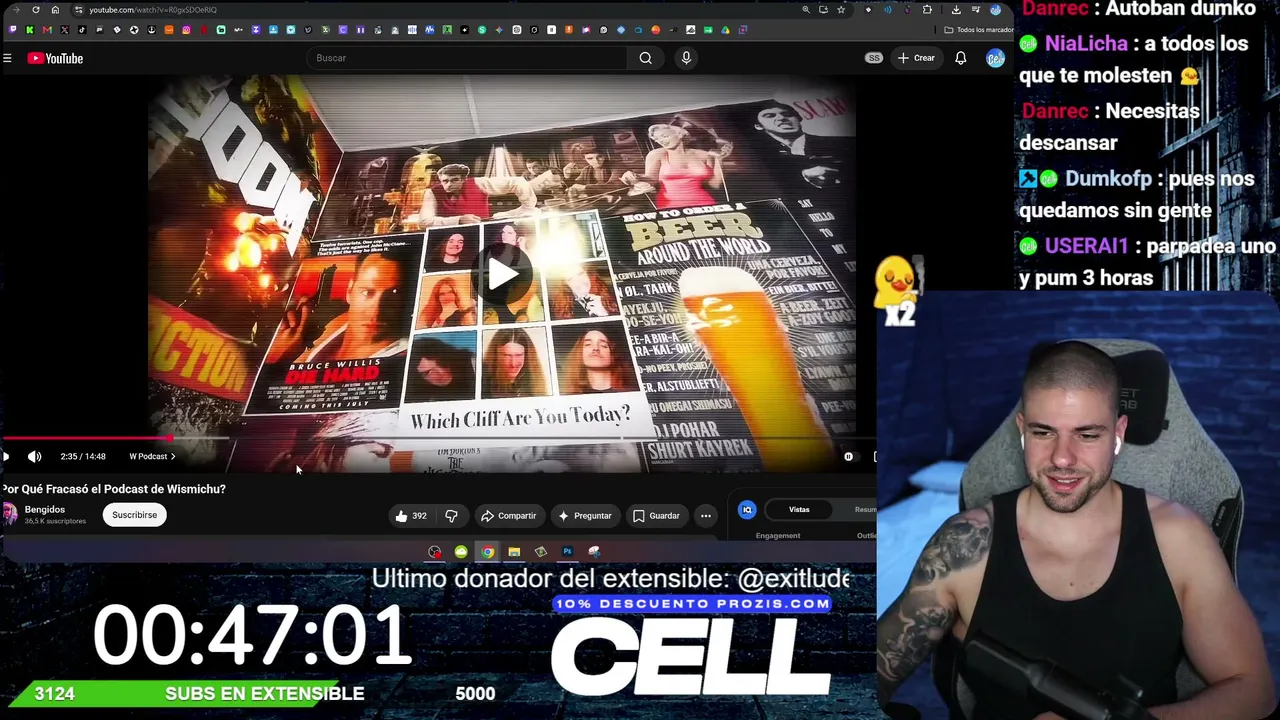Click the browser reload button
The image size is (1280, 720).
[36, 10]
